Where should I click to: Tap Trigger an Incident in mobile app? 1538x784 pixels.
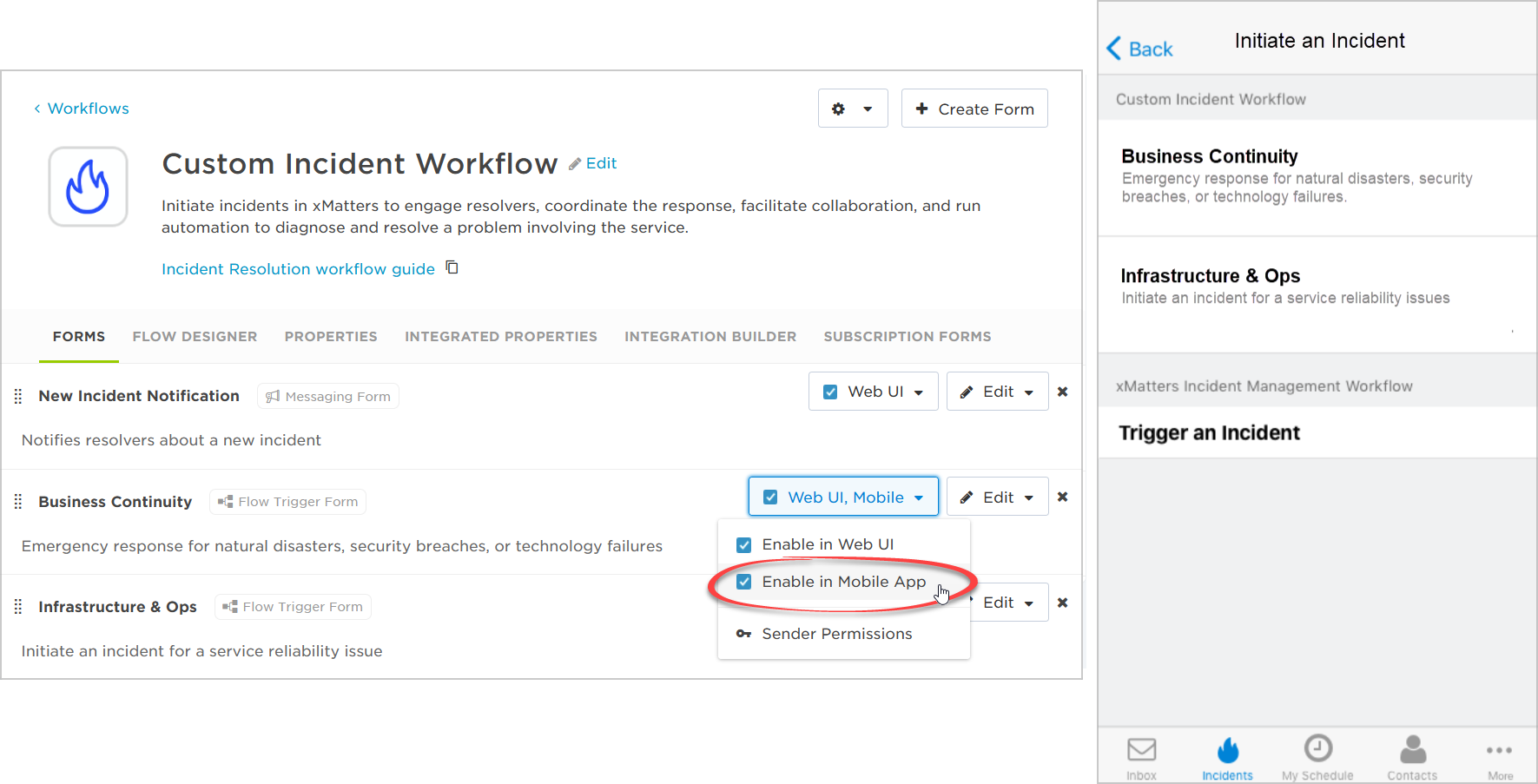coord(1317,432)
